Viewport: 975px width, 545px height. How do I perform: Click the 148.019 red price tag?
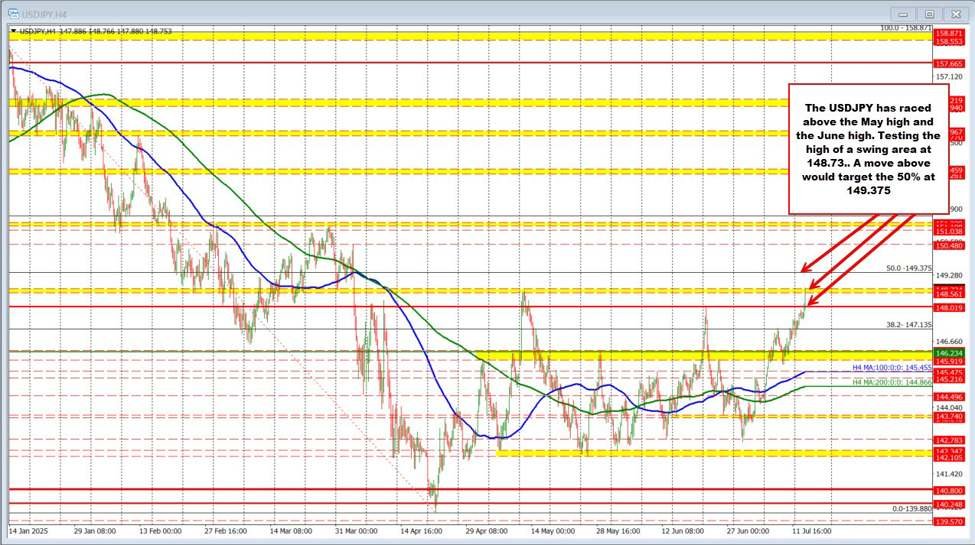948,308
